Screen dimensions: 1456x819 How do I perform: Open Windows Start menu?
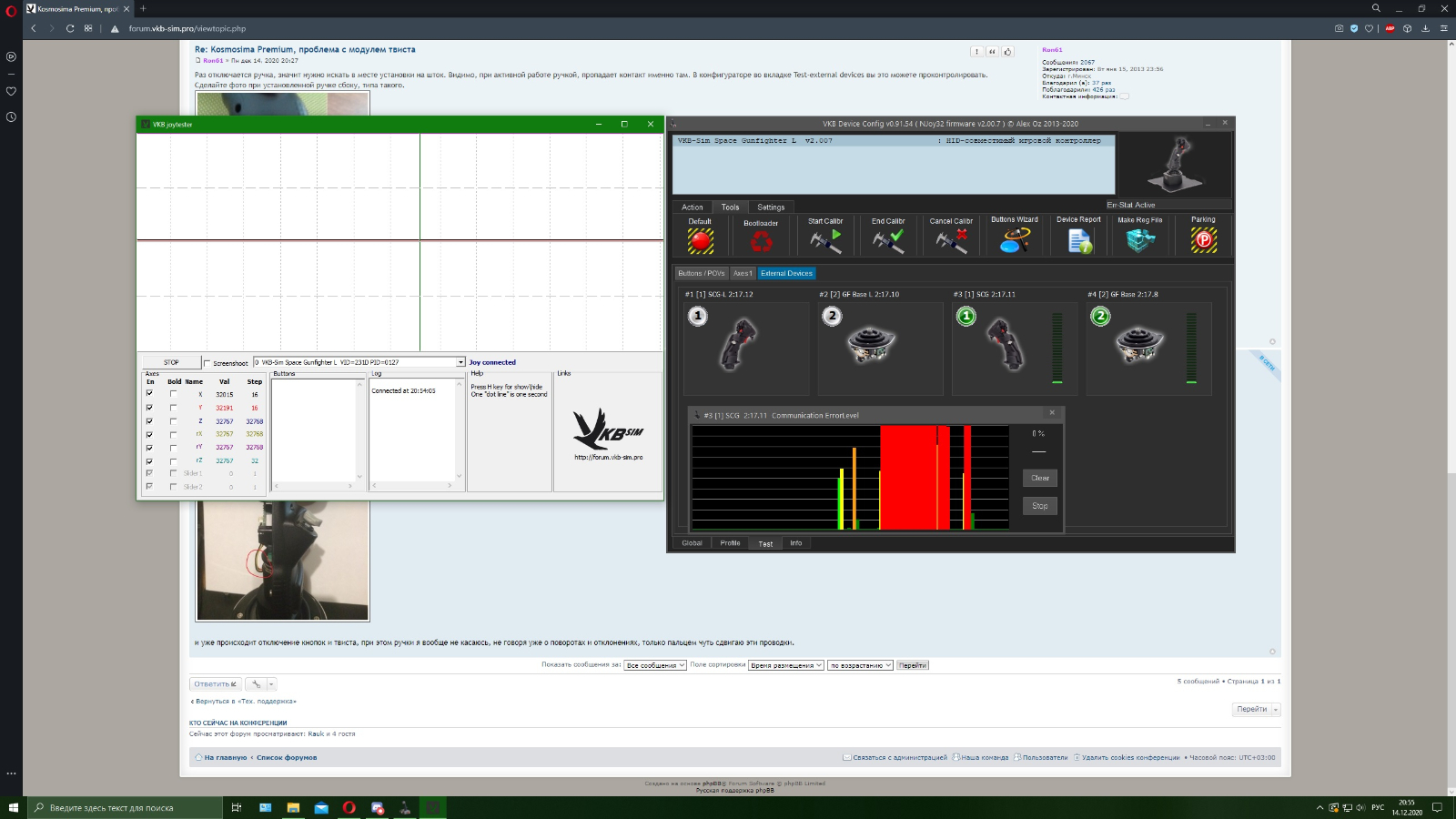point(13,807)
